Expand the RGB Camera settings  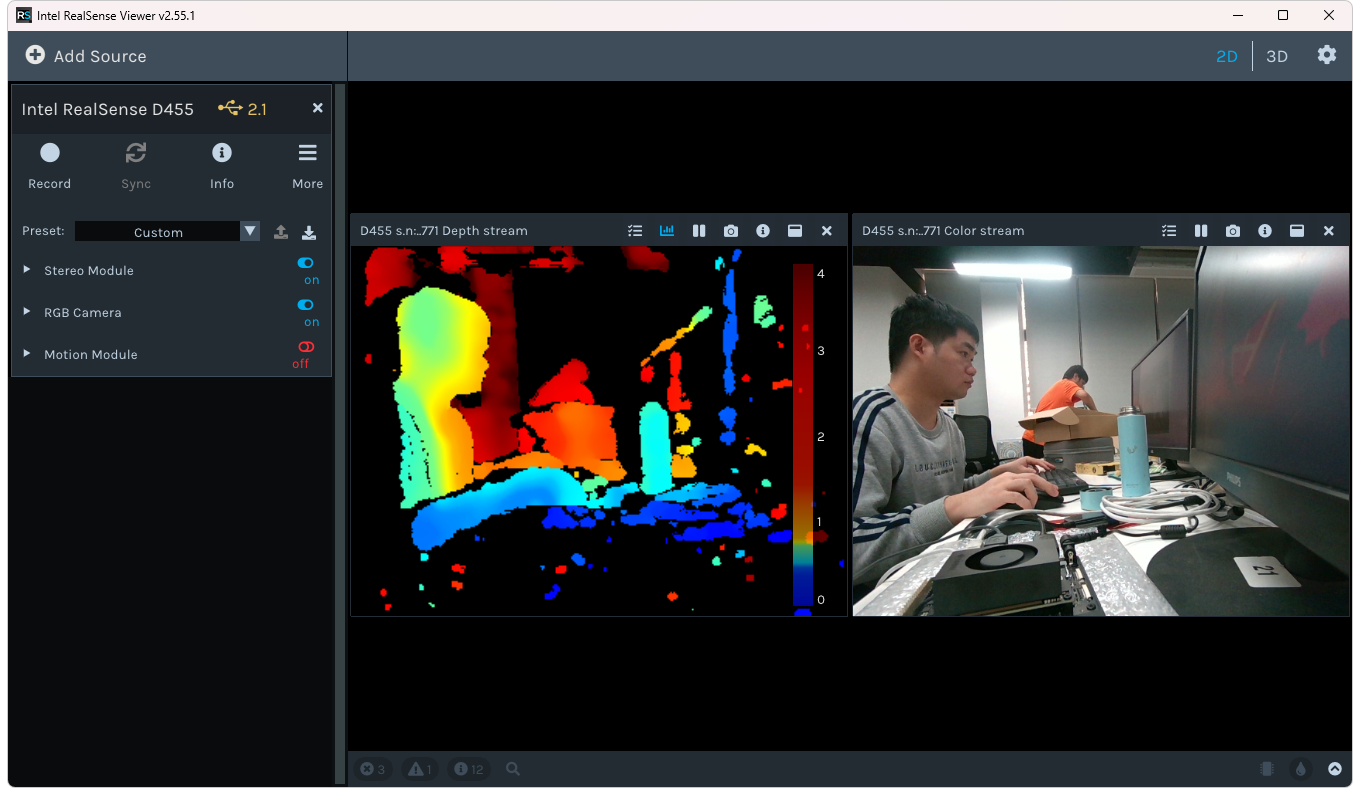[x=25, y=312]
